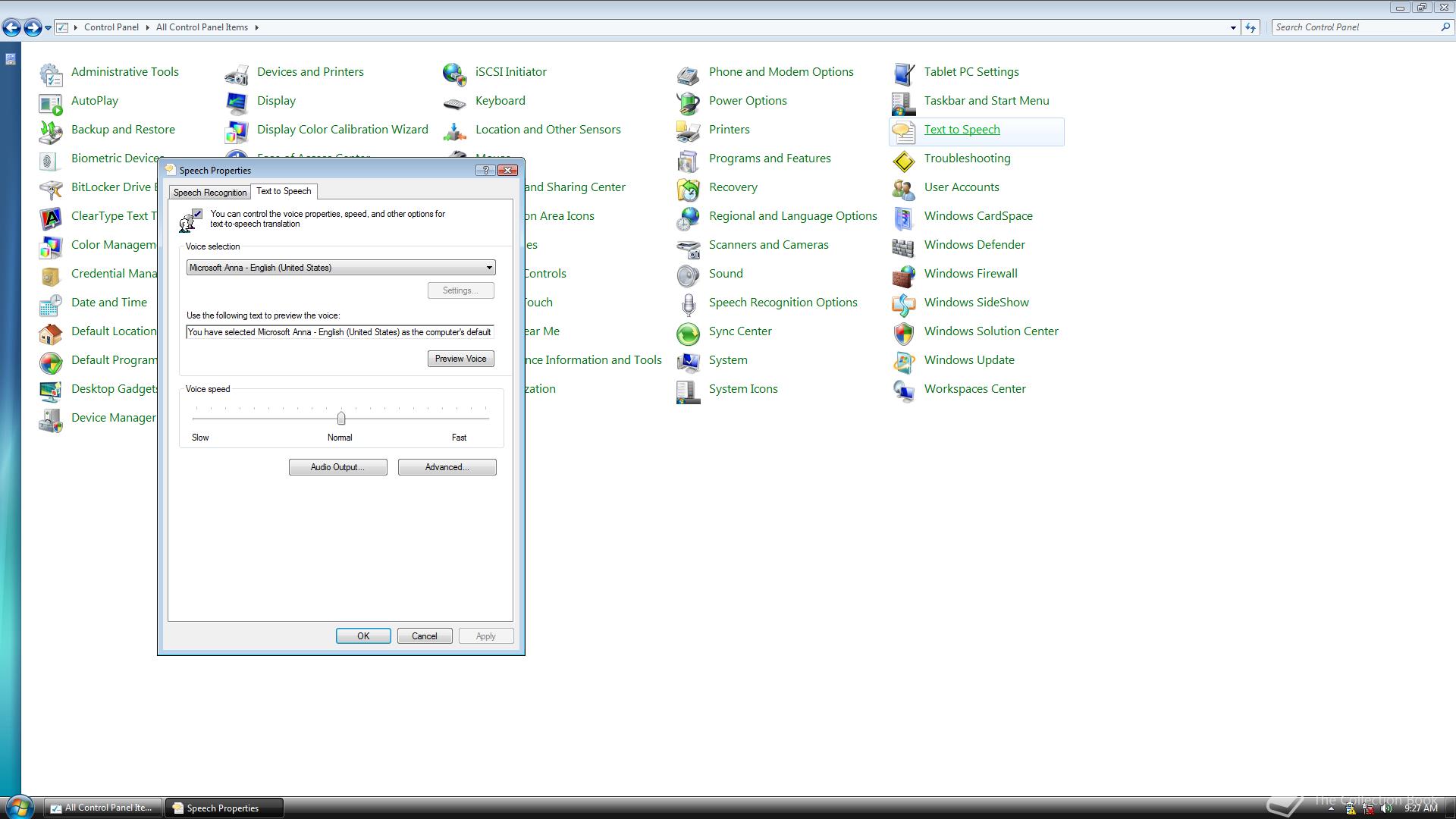Click the Search Control Panel box

tap(1362, 27)
